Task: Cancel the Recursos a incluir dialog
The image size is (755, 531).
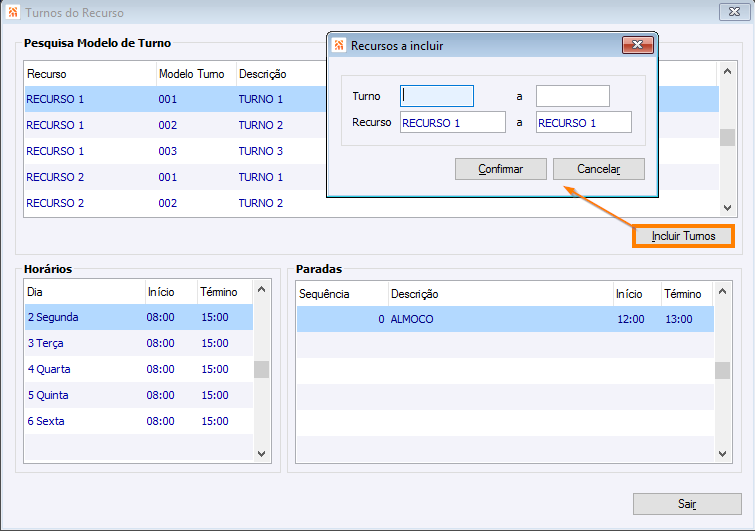Action: point(599,169)
